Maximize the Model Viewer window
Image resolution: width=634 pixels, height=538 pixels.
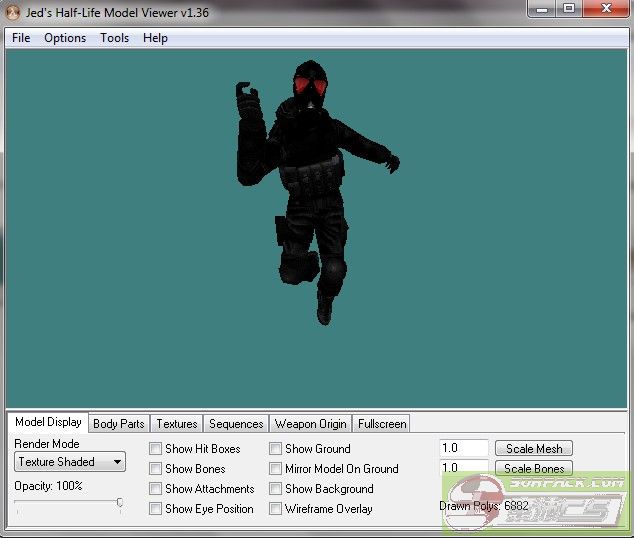569,8
